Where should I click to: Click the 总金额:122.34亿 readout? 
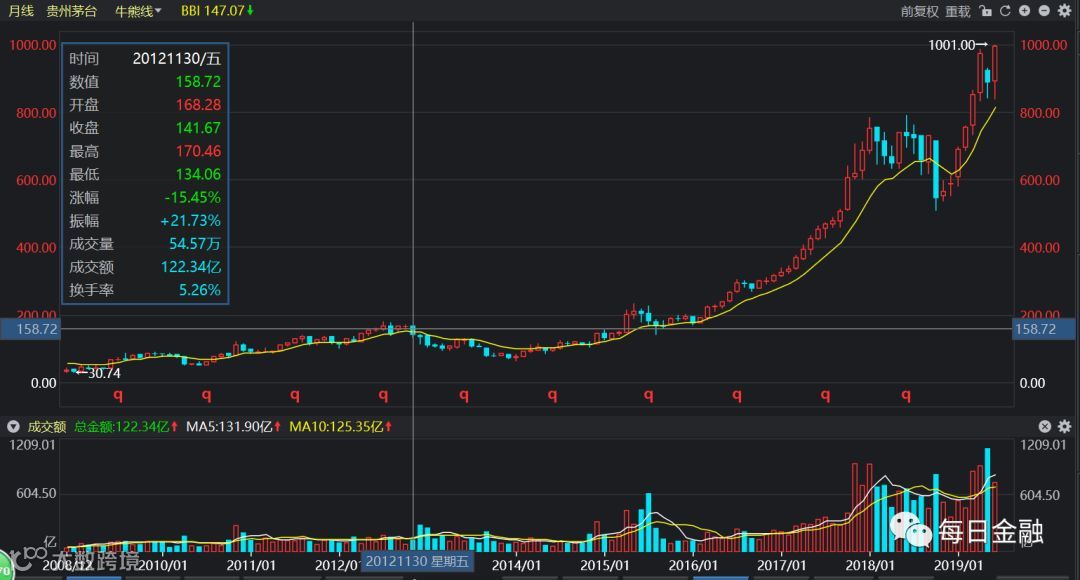point(126,426)
